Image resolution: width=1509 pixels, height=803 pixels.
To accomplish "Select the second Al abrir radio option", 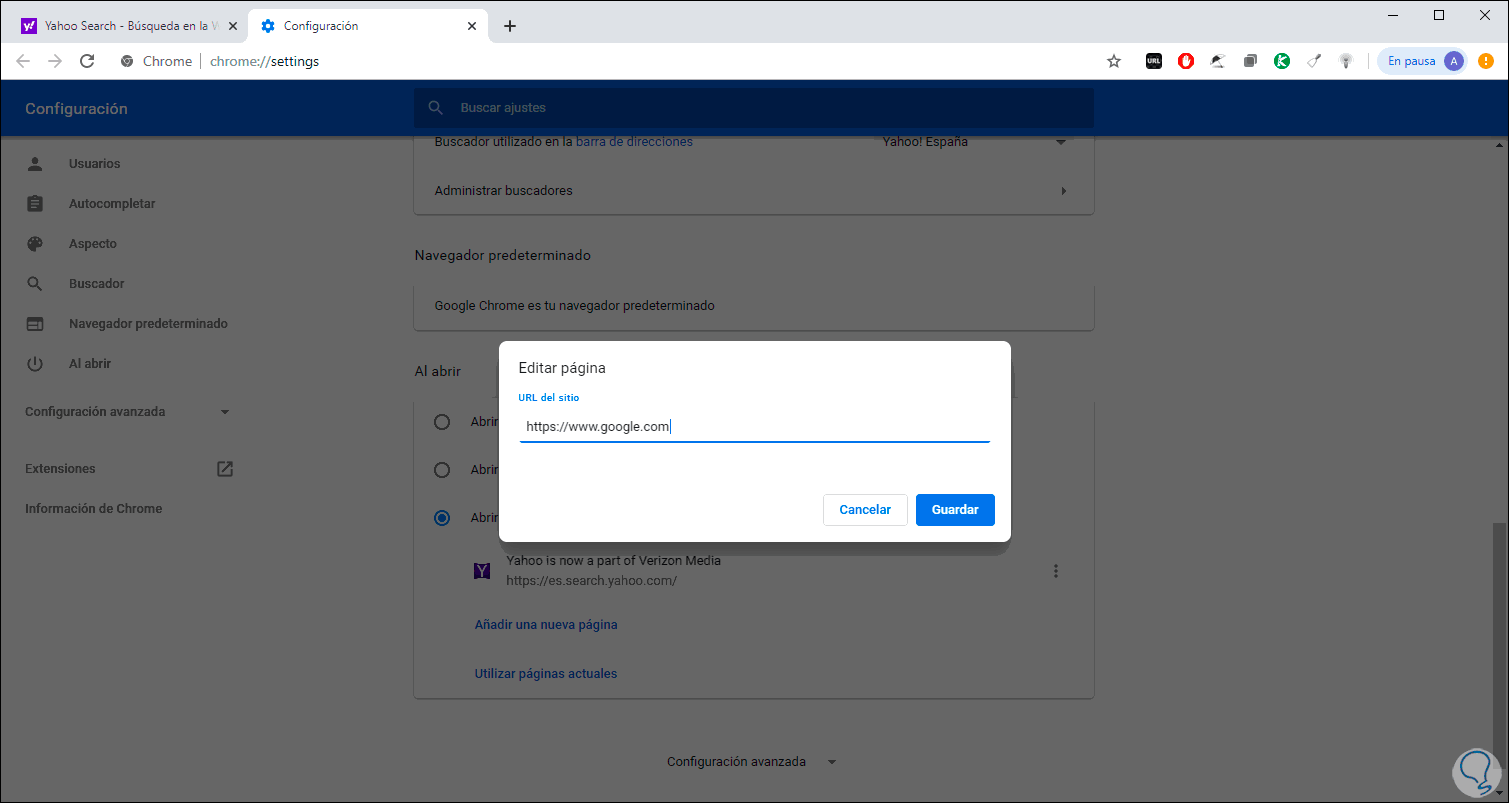I will tap(442, 469).
